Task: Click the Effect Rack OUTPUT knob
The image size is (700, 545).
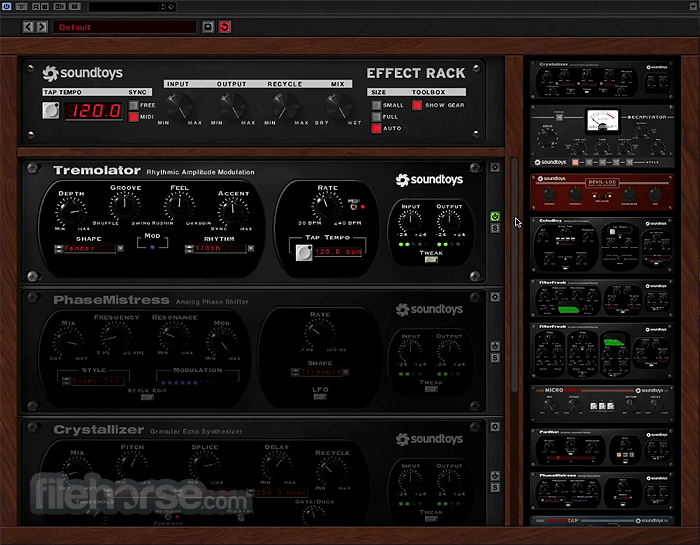Action: pos(232,107)
